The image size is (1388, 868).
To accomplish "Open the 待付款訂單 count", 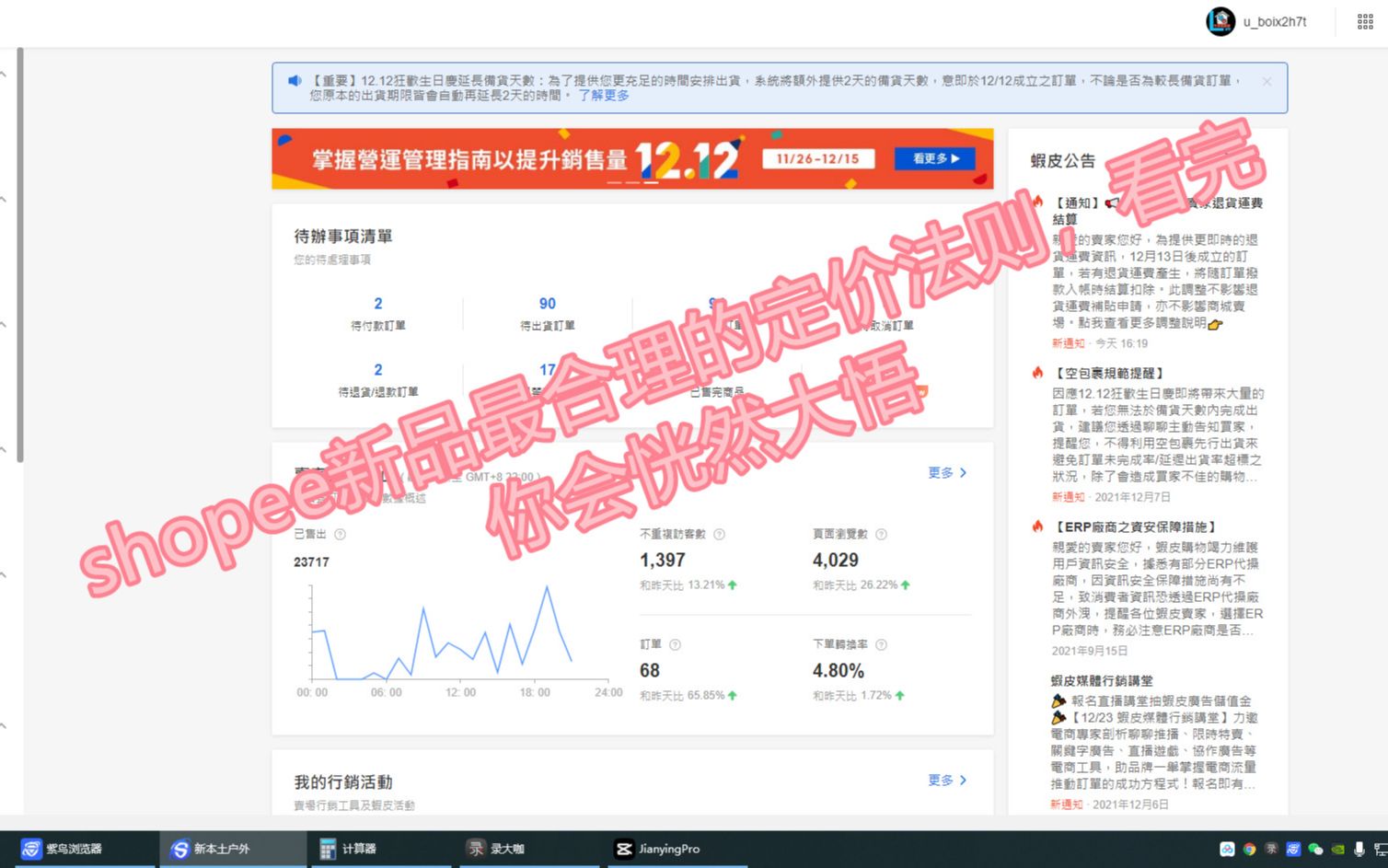I will 378,304.
